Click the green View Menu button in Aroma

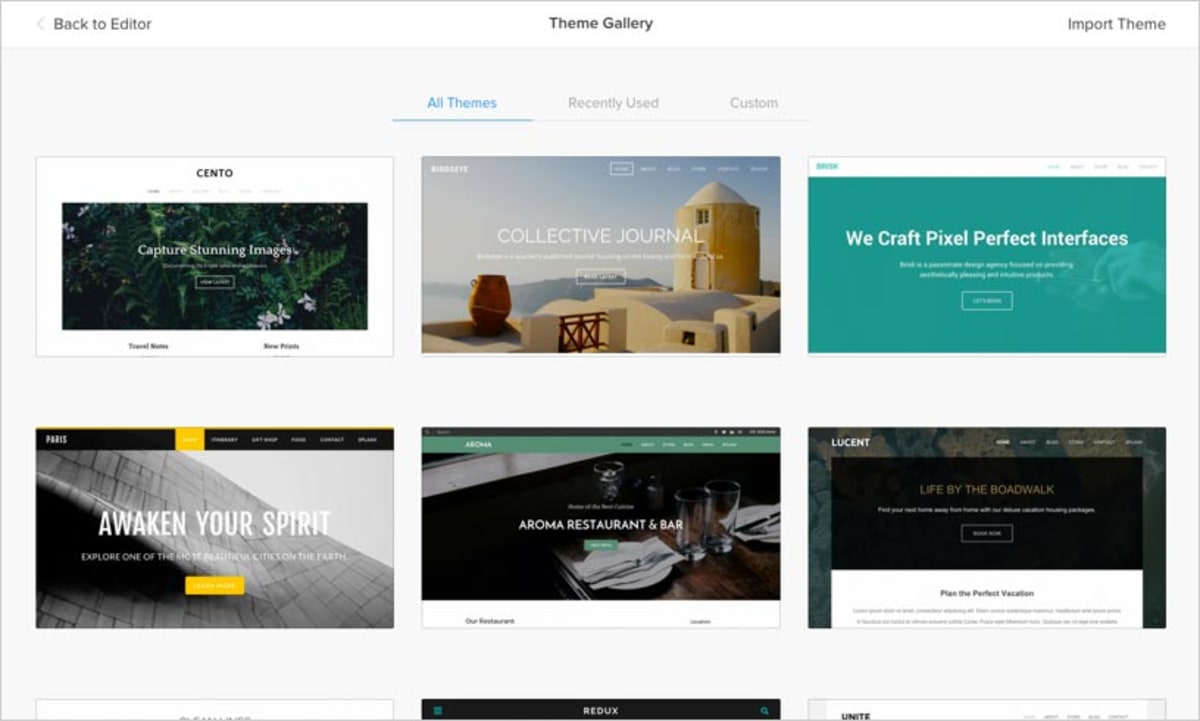601,545
